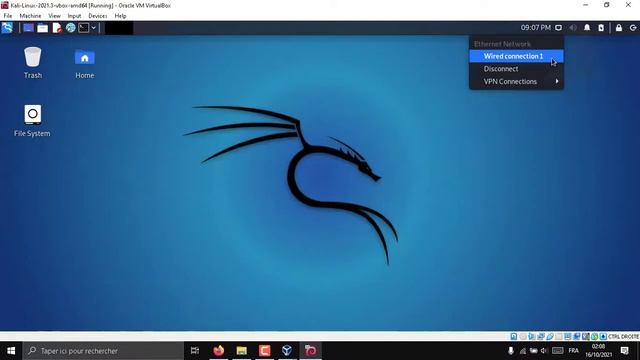
Task: Select the Home folder desktop icon
Action: (x=84, y=64)
